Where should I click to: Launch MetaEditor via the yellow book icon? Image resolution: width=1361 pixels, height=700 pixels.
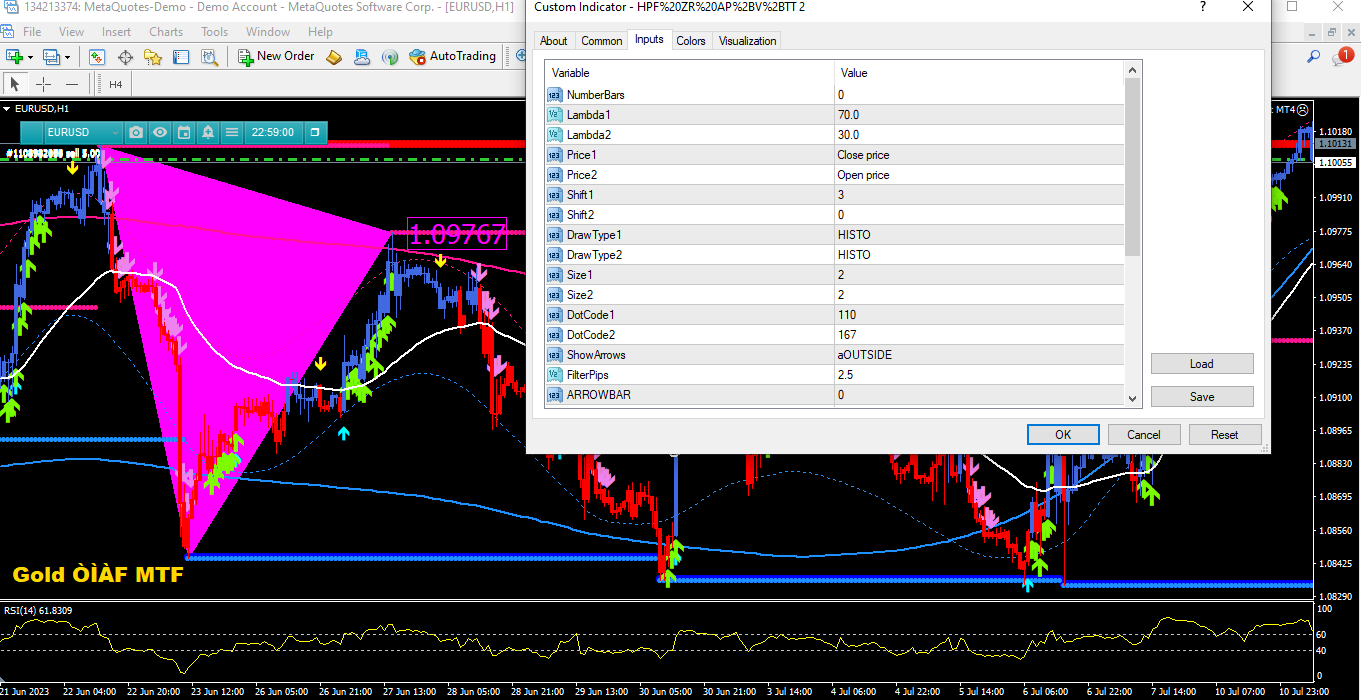click(335, 57)
